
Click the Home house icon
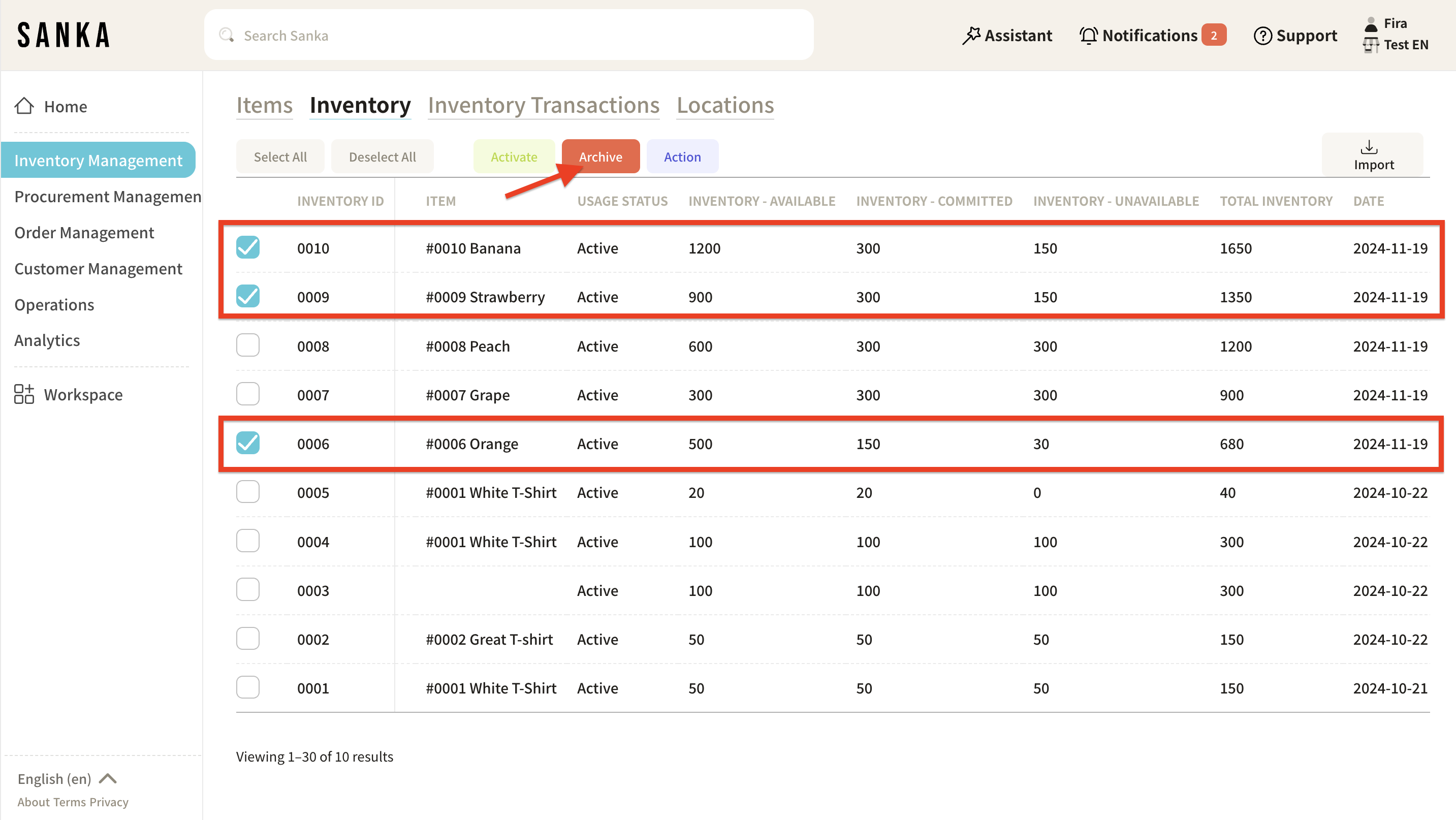[24, 106]
